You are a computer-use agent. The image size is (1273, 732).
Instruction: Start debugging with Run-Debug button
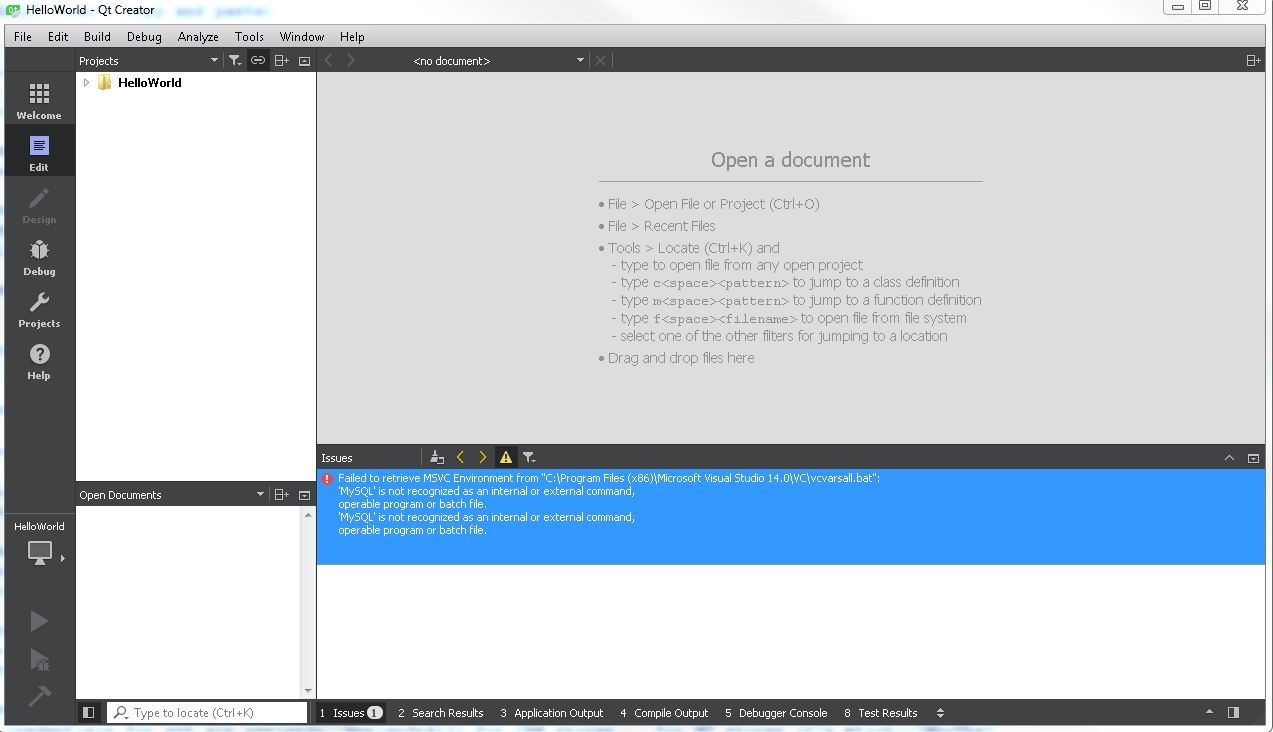point(39,658)
